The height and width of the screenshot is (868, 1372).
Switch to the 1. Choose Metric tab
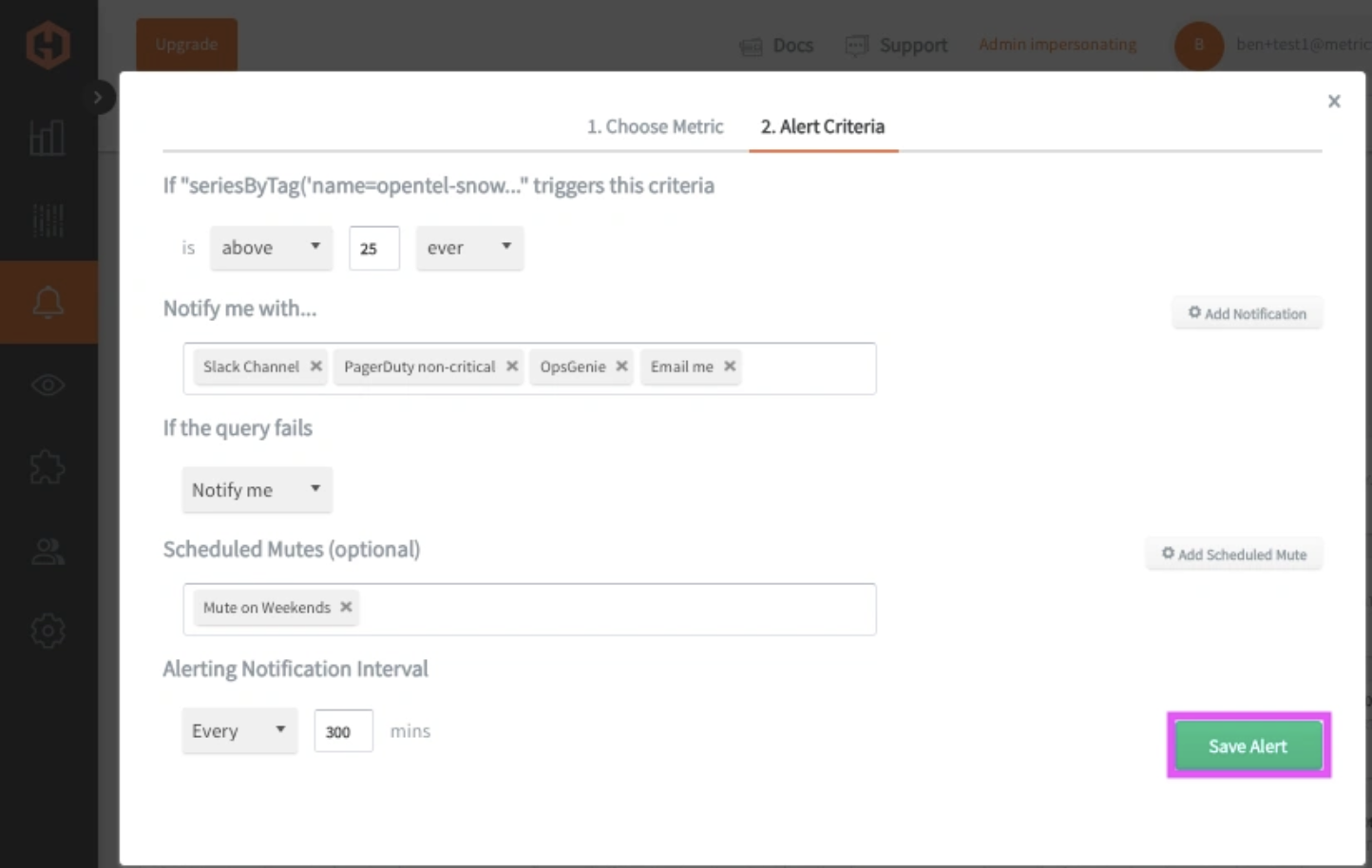coord(655,126)
